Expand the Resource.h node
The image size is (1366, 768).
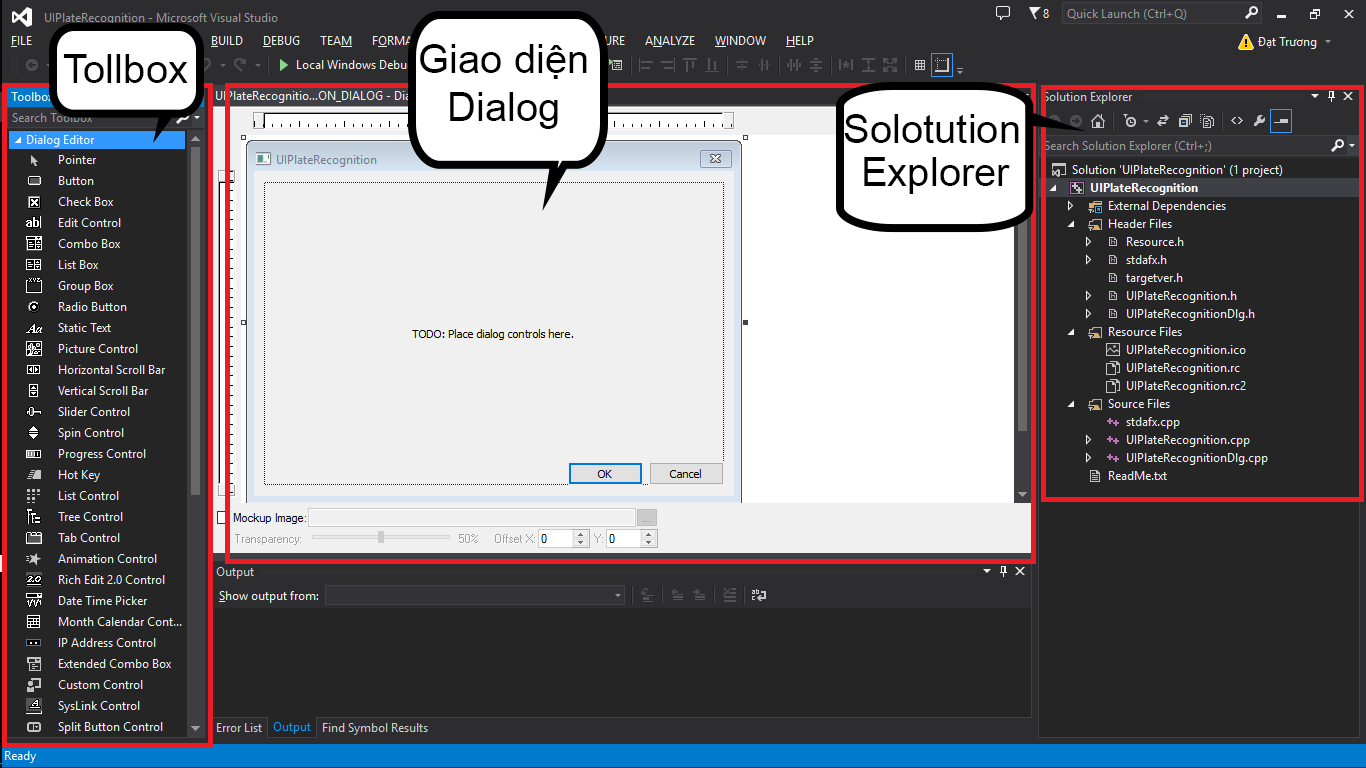(1088, 242)
